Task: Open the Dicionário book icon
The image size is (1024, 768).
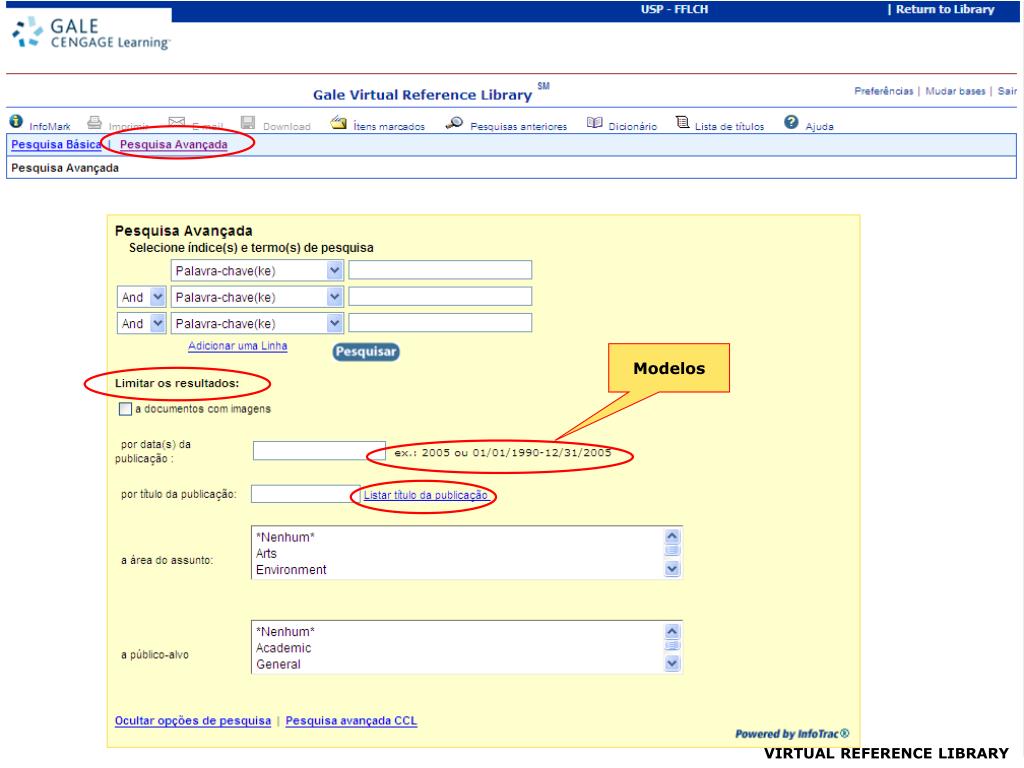Action: coord(594,123)
